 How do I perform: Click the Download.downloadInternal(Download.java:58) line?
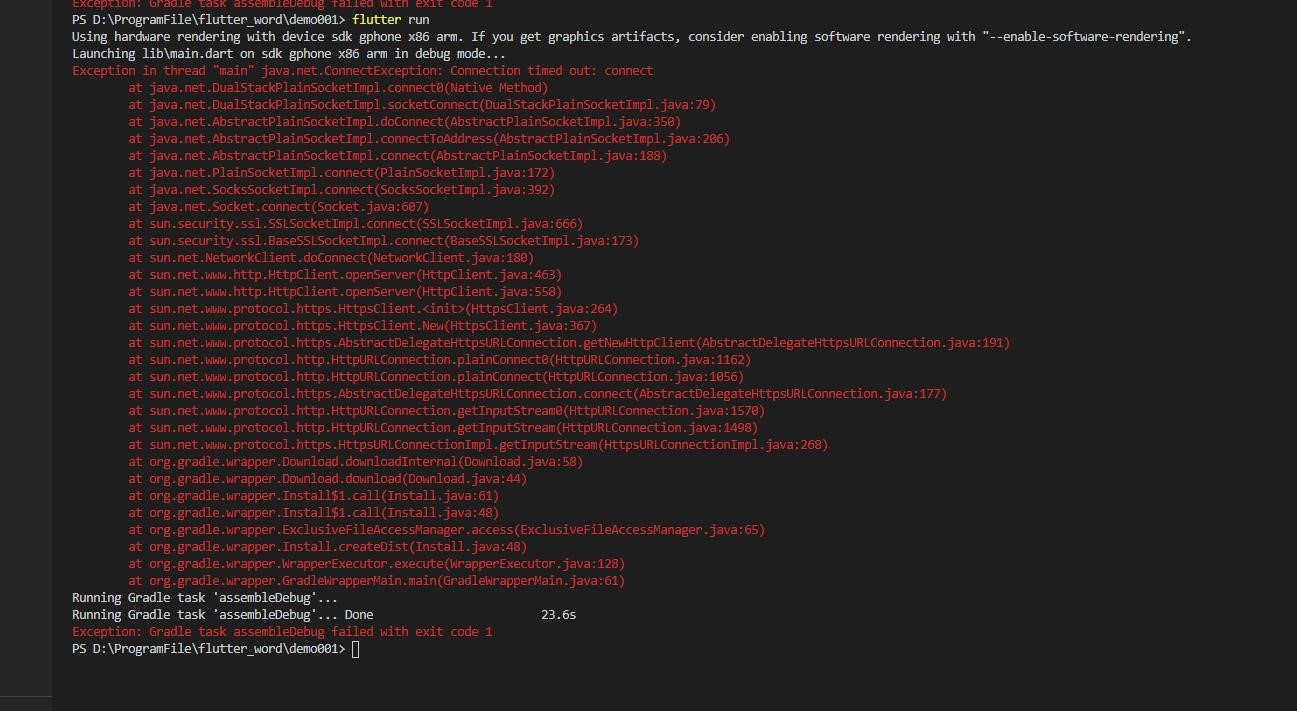(x=355, y=462)
